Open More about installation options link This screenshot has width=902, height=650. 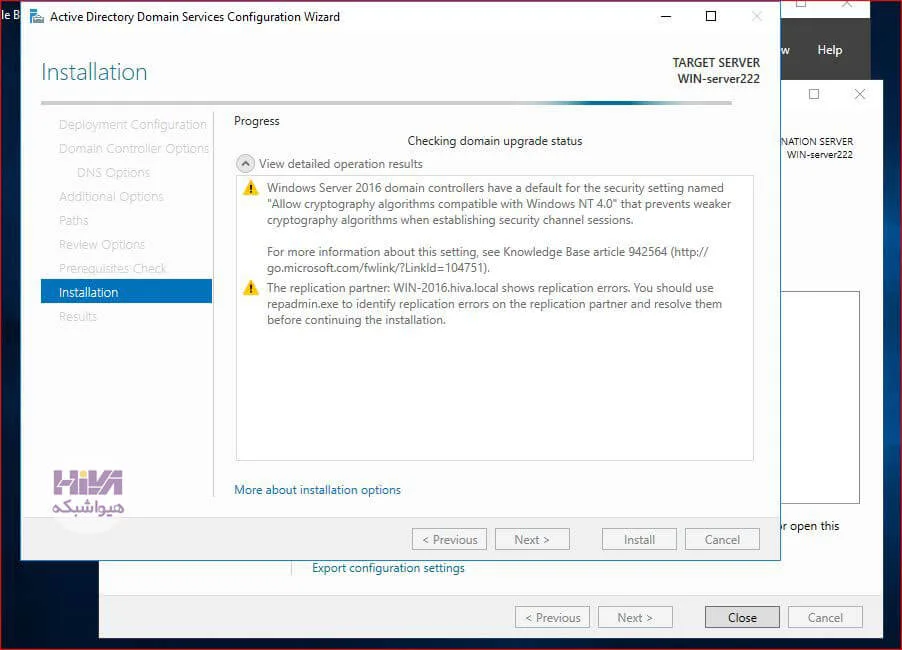coord(318,490)
